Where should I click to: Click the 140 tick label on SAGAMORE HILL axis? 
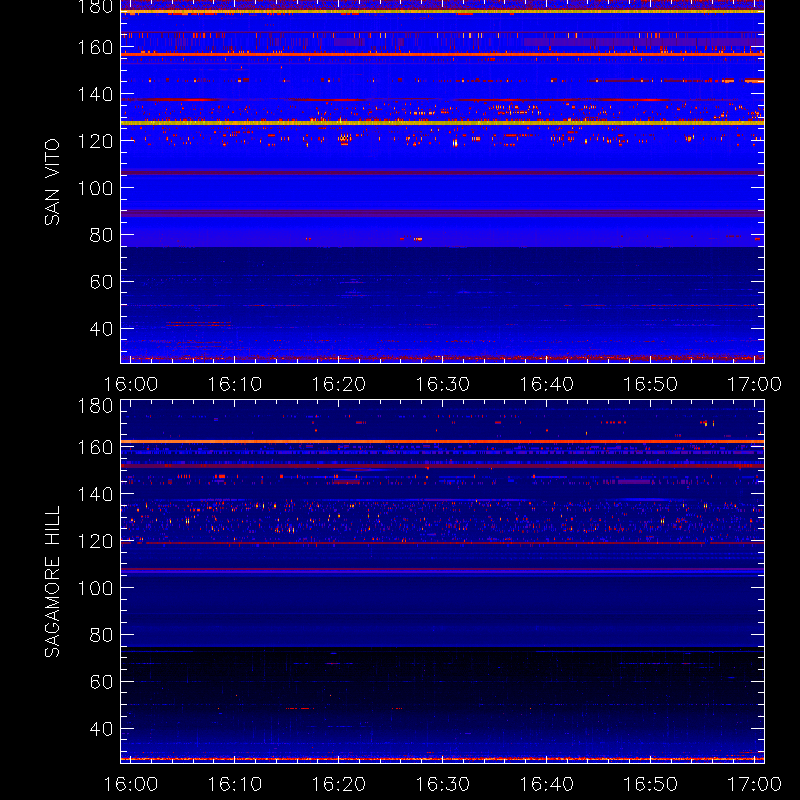(x=95, y=494)
